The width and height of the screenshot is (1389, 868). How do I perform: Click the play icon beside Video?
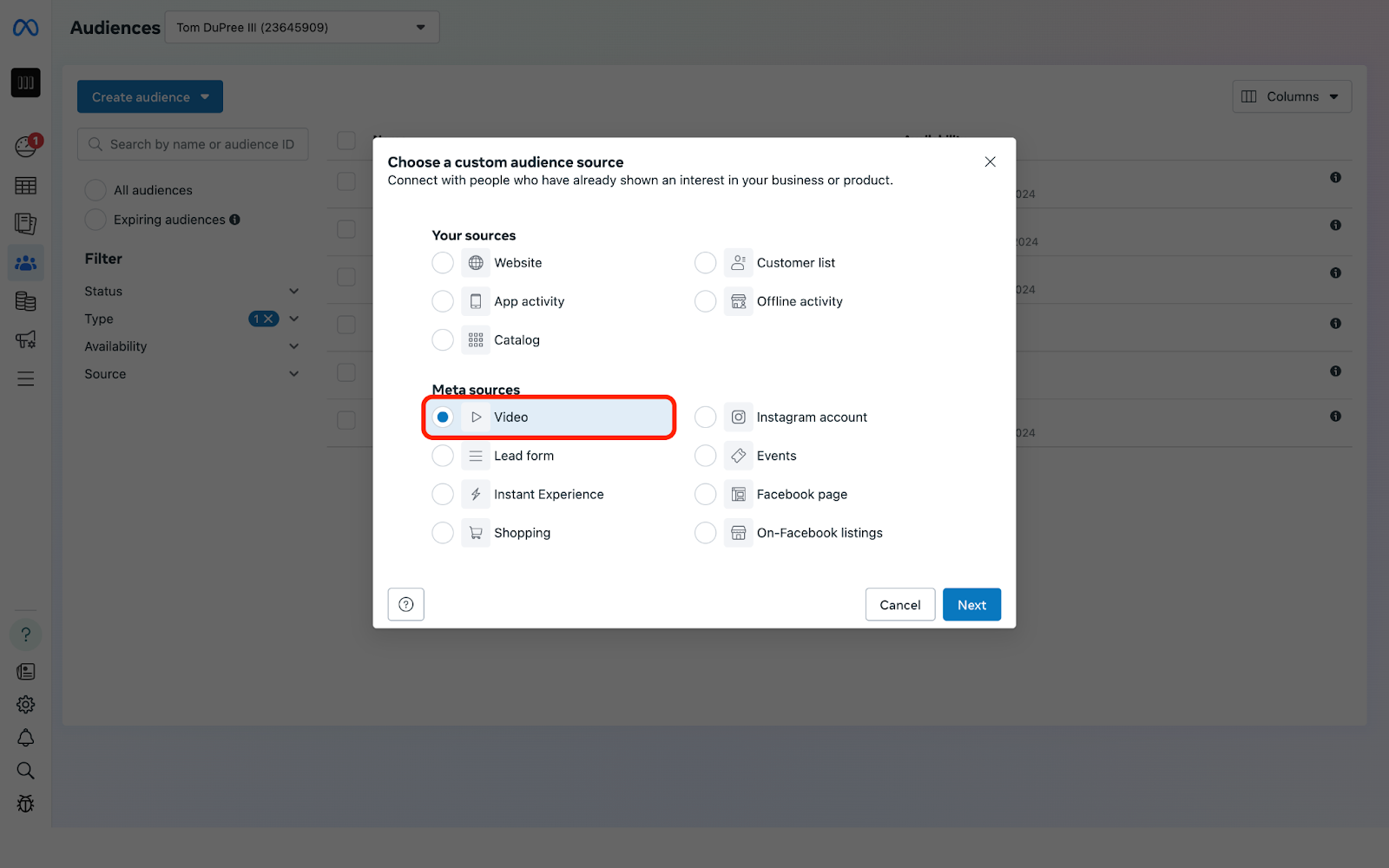[476, 418]
